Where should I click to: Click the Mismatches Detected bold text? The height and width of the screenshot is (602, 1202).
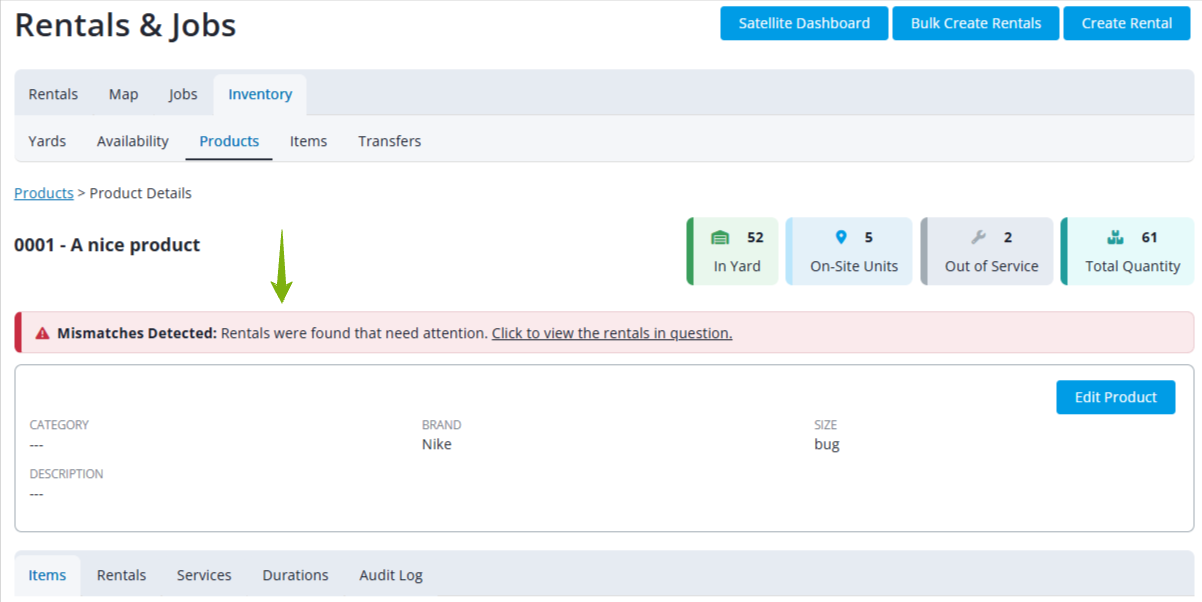137,333
